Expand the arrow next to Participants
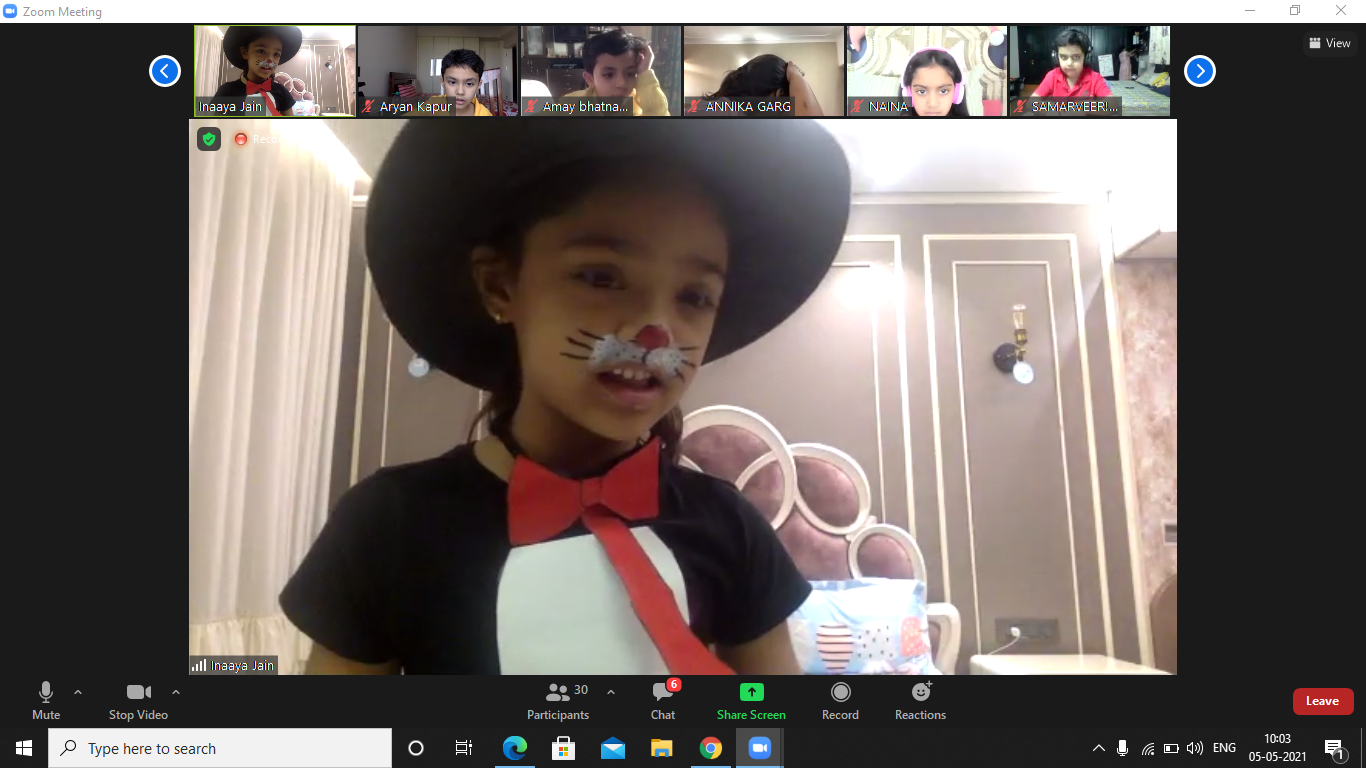This screenshot has width=1366, height=768. [611, 692]
